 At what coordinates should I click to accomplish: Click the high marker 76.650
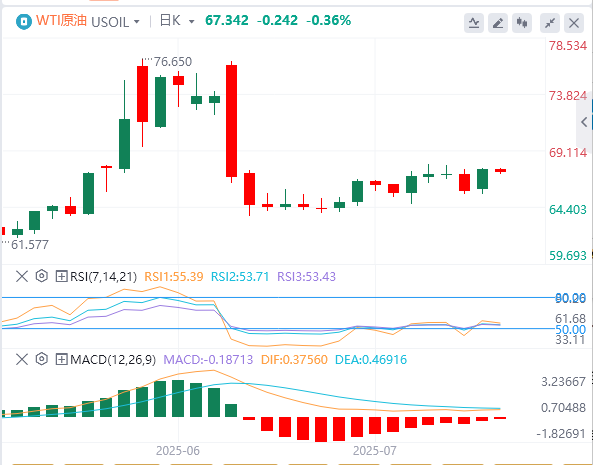[x=172, y=62]
